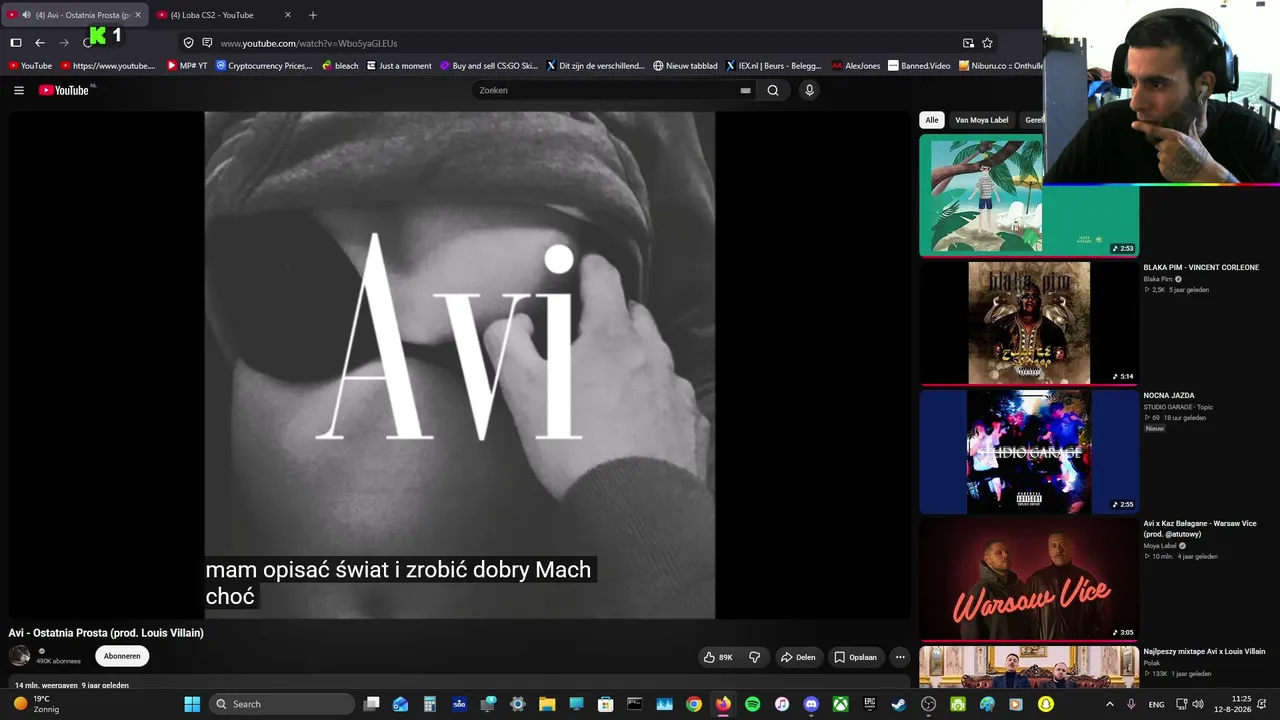Screen dimensions: 1280x720
Task: Click the Windows taskbar Search box
Action: tap(283, 704)
